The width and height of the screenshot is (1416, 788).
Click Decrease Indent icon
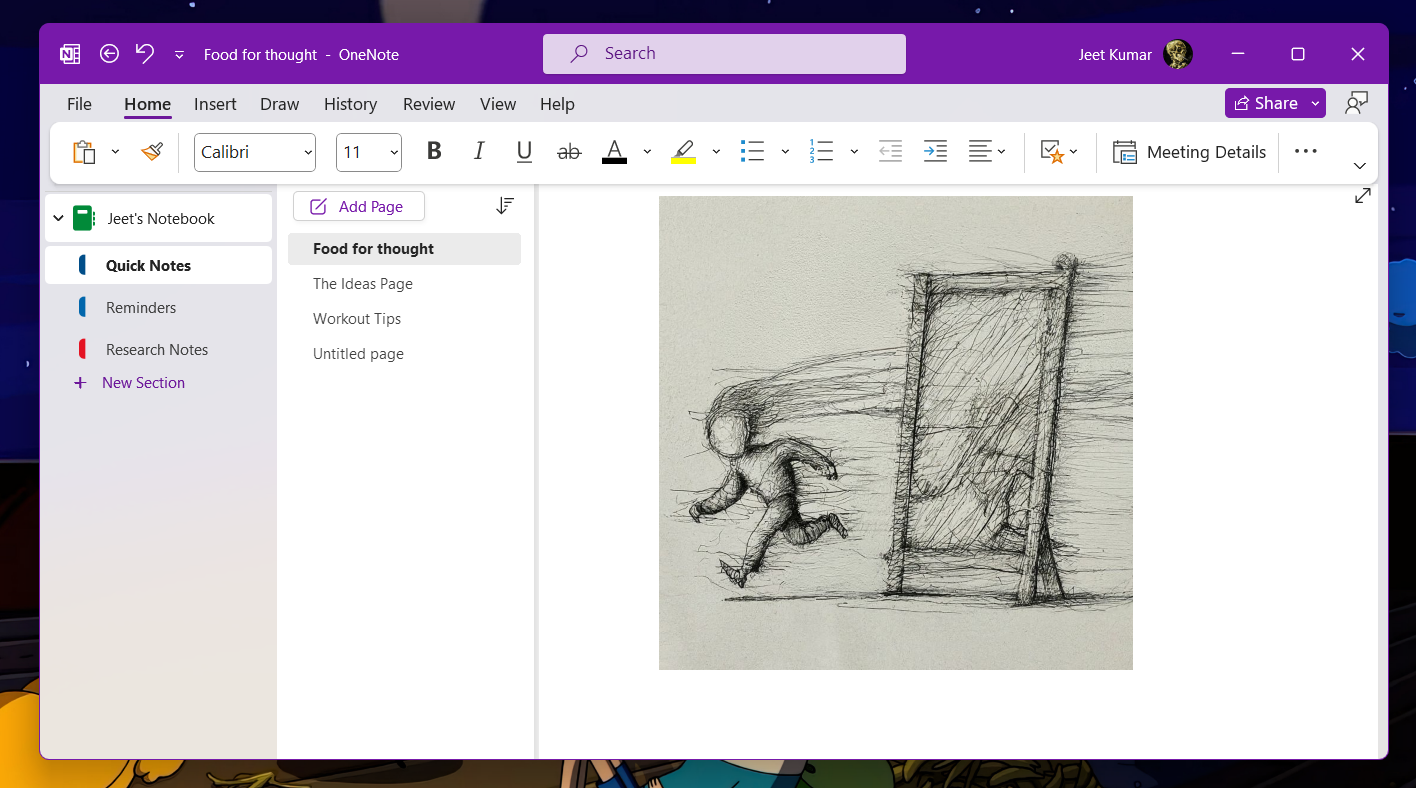coord(890,152)
